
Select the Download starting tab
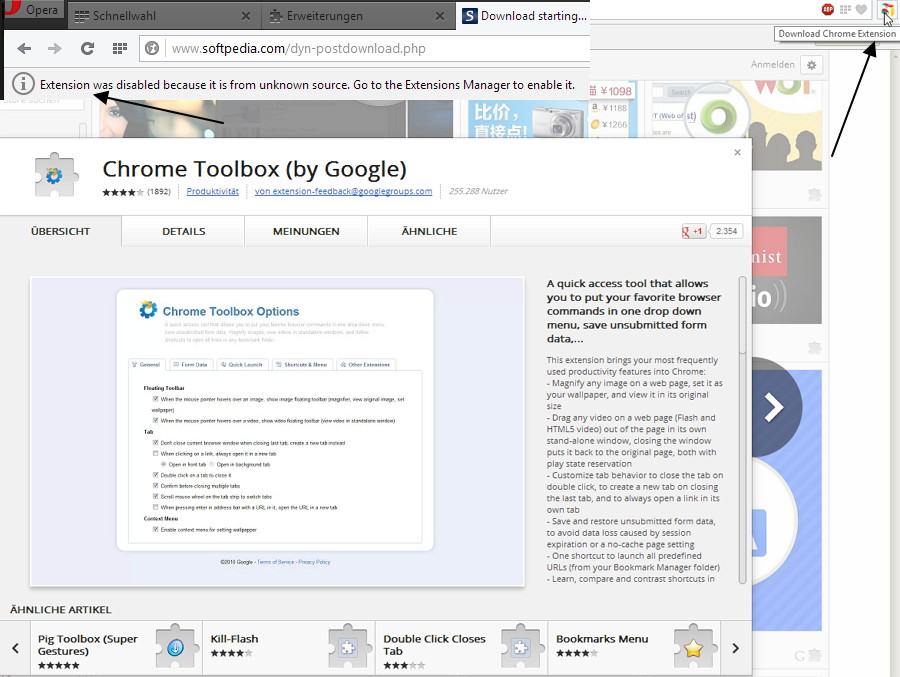point(523,16)
